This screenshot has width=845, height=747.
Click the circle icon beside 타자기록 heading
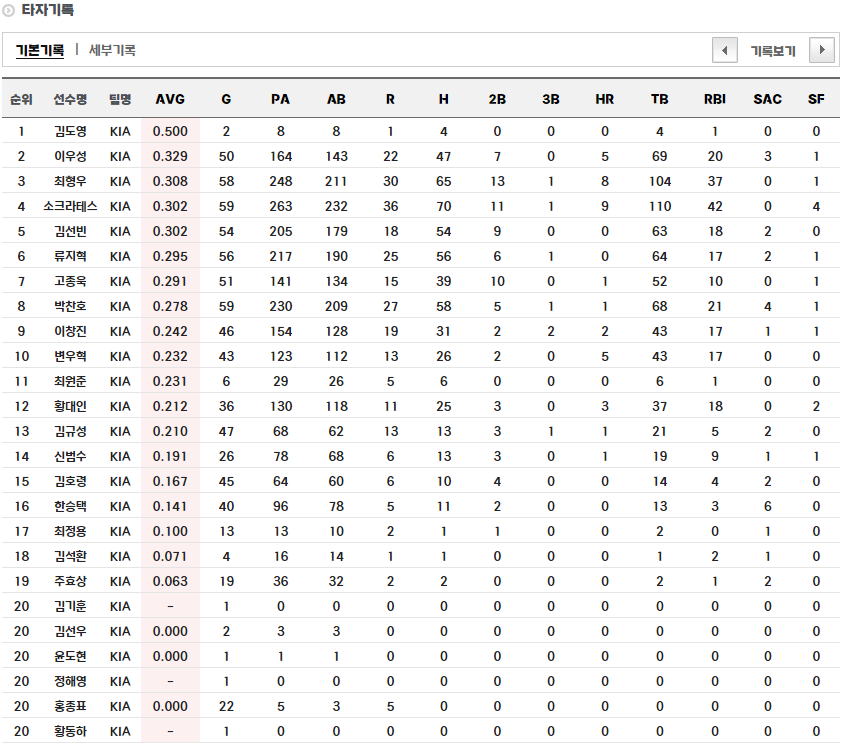coord(9,10)
